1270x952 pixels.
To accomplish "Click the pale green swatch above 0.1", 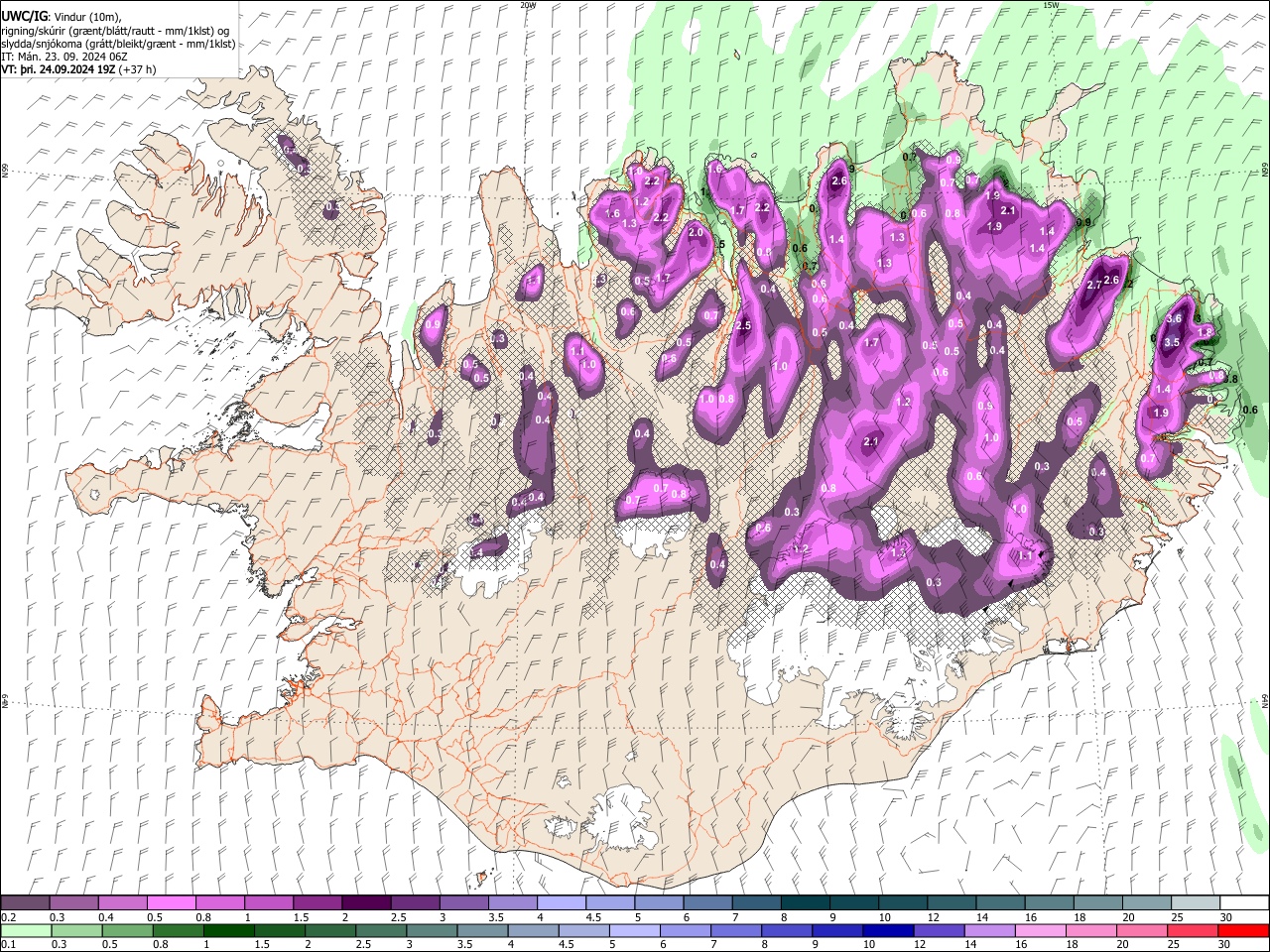I will click(x=26, y=931).
